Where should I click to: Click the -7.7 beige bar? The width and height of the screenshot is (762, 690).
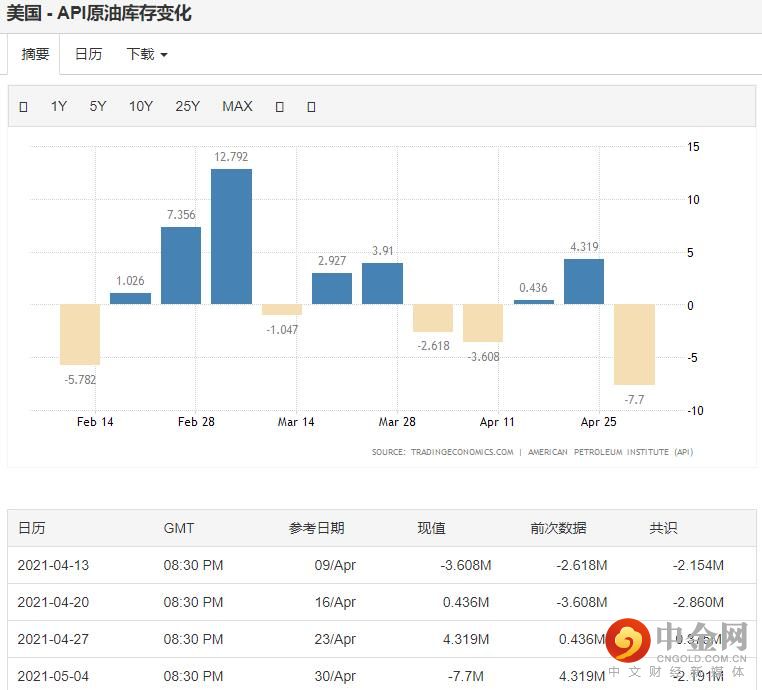[634, 345]
